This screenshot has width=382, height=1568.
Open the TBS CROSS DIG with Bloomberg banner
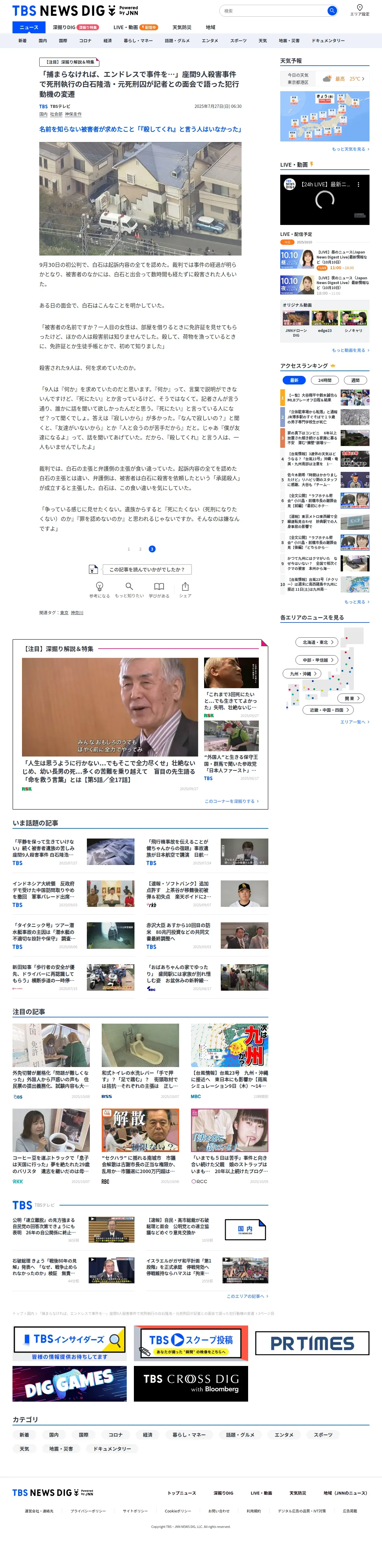pos(190,1383)
